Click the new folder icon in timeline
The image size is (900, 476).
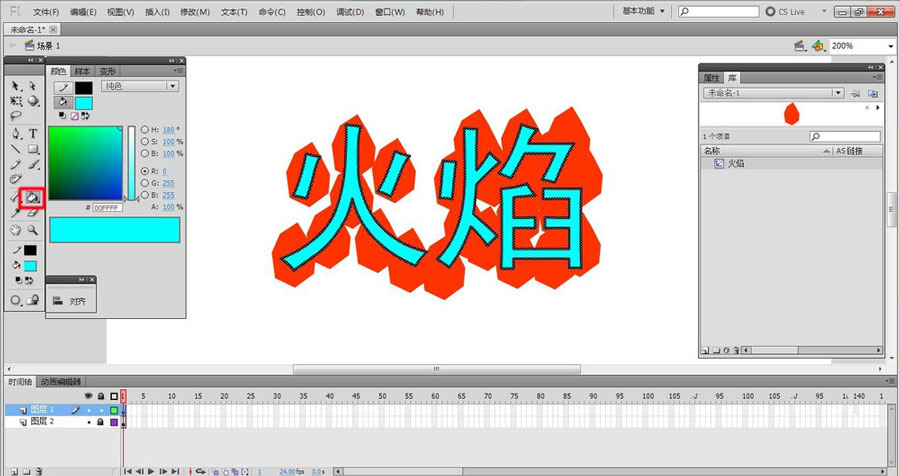point(27,471)
